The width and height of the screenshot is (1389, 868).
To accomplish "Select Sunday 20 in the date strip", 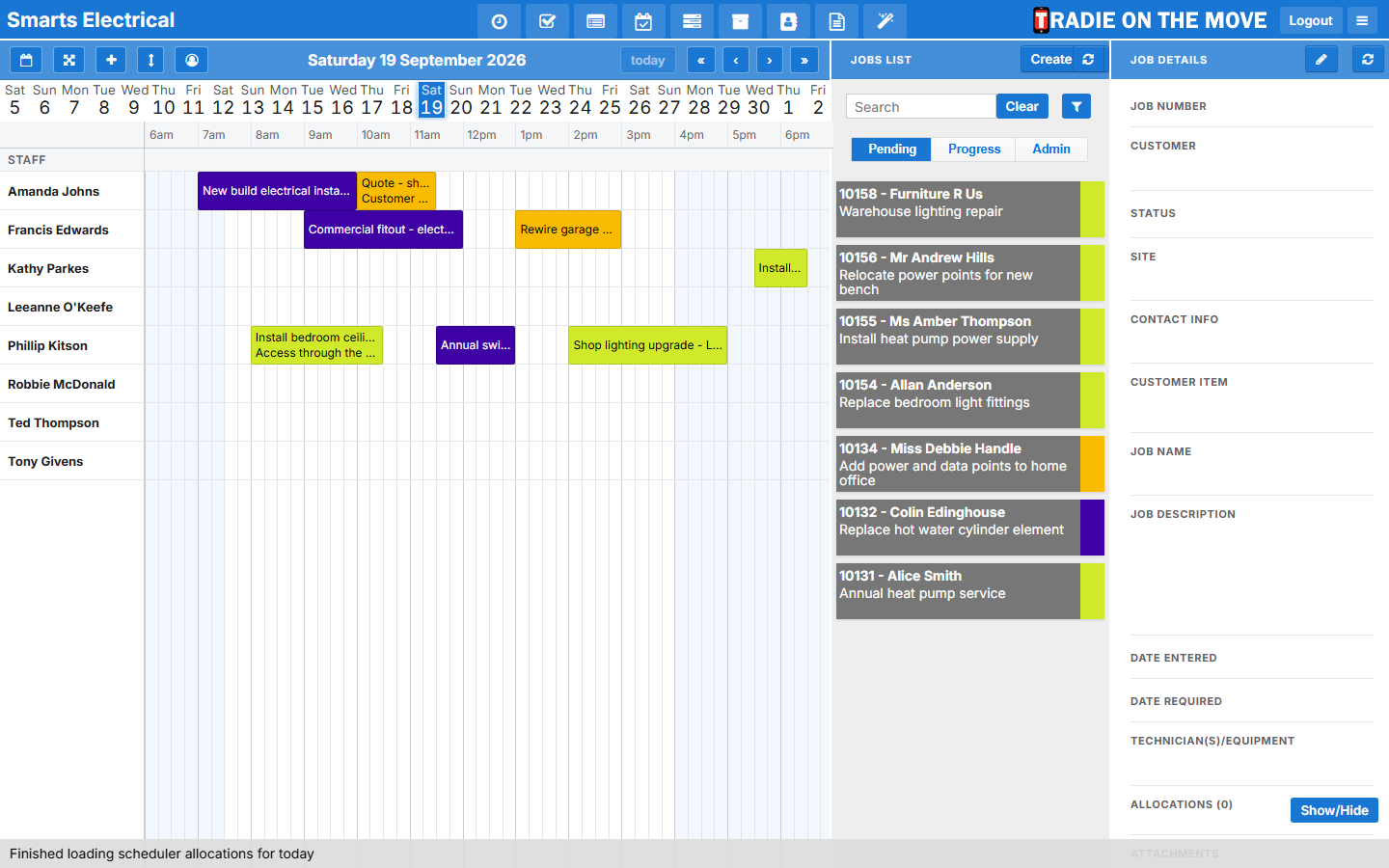I will (461, 100).
